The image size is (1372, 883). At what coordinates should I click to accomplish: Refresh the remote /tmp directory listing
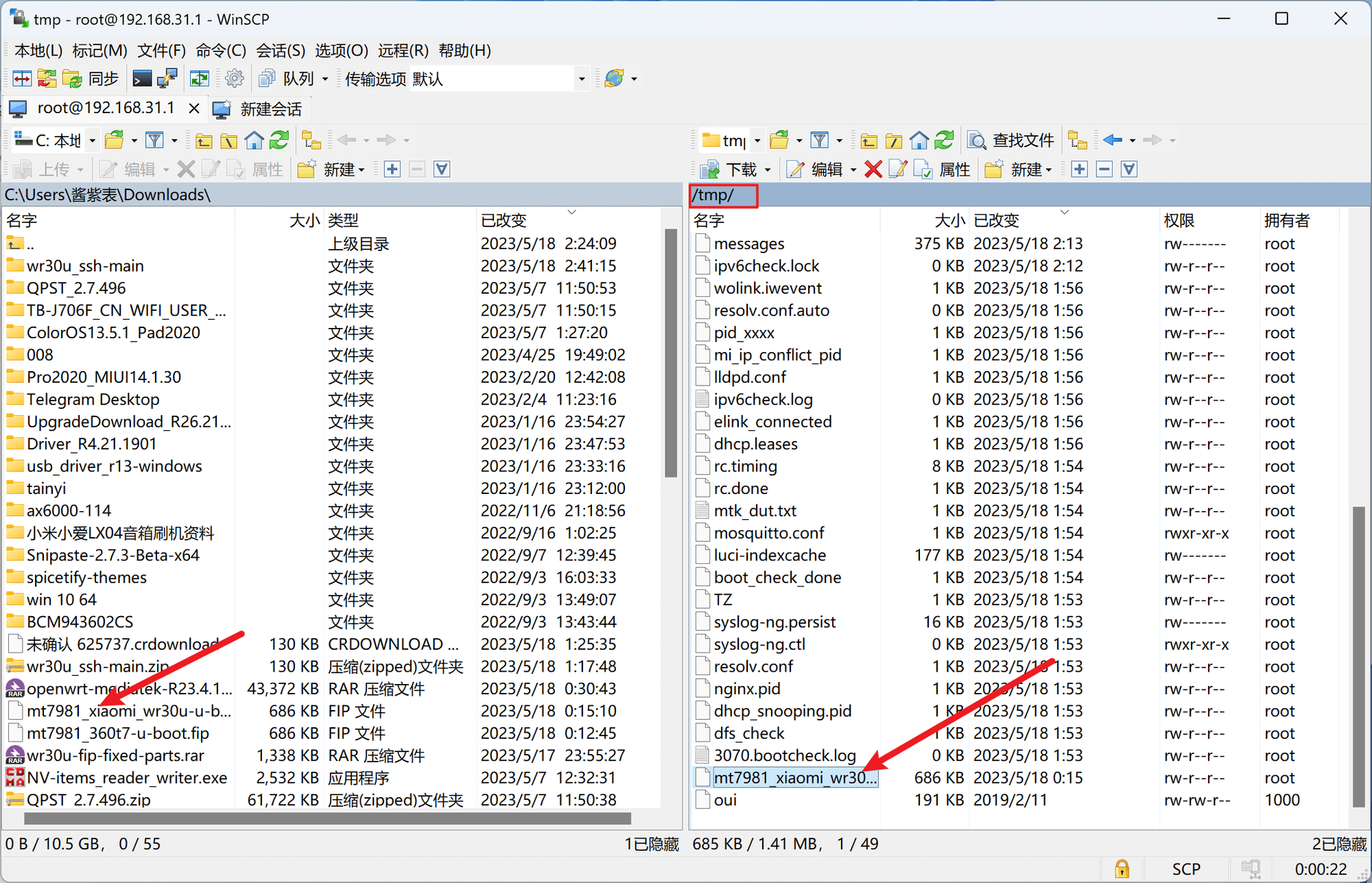(945, 140)
